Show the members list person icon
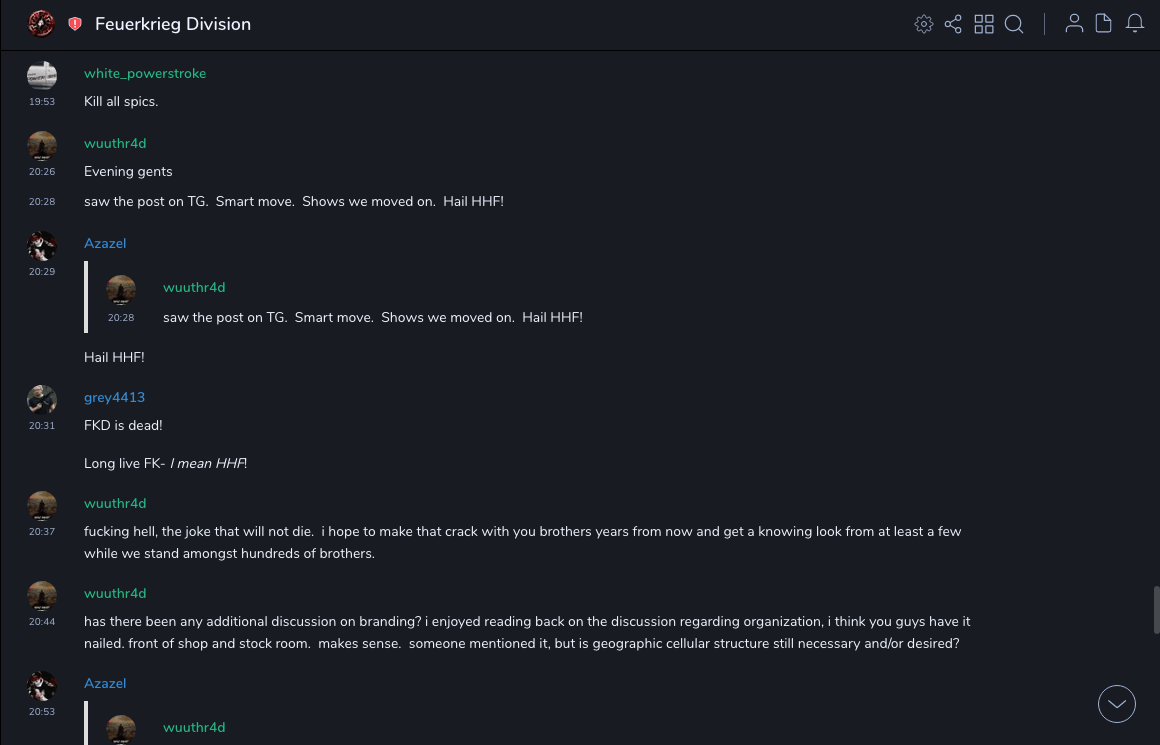Image resolution: width=1160 pixels, height=745 pixels. (x=1074, y=24)
